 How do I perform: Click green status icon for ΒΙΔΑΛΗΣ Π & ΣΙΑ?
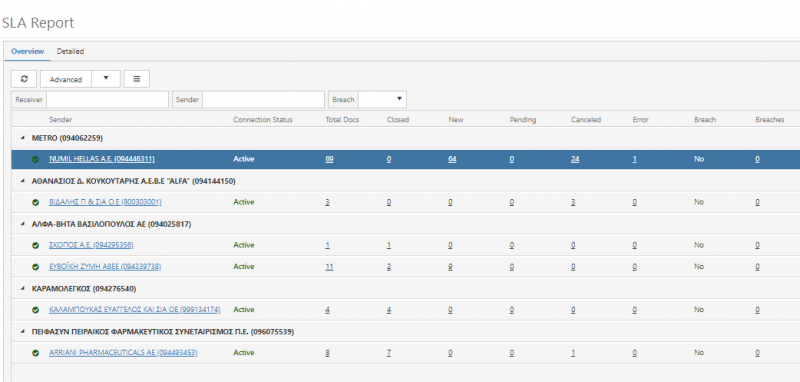36,202
